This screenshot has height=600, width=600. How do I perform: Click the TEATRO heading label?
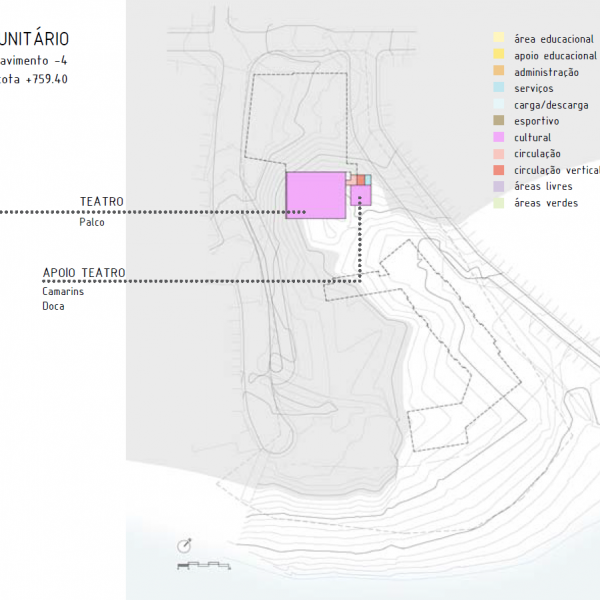(102, 202)
